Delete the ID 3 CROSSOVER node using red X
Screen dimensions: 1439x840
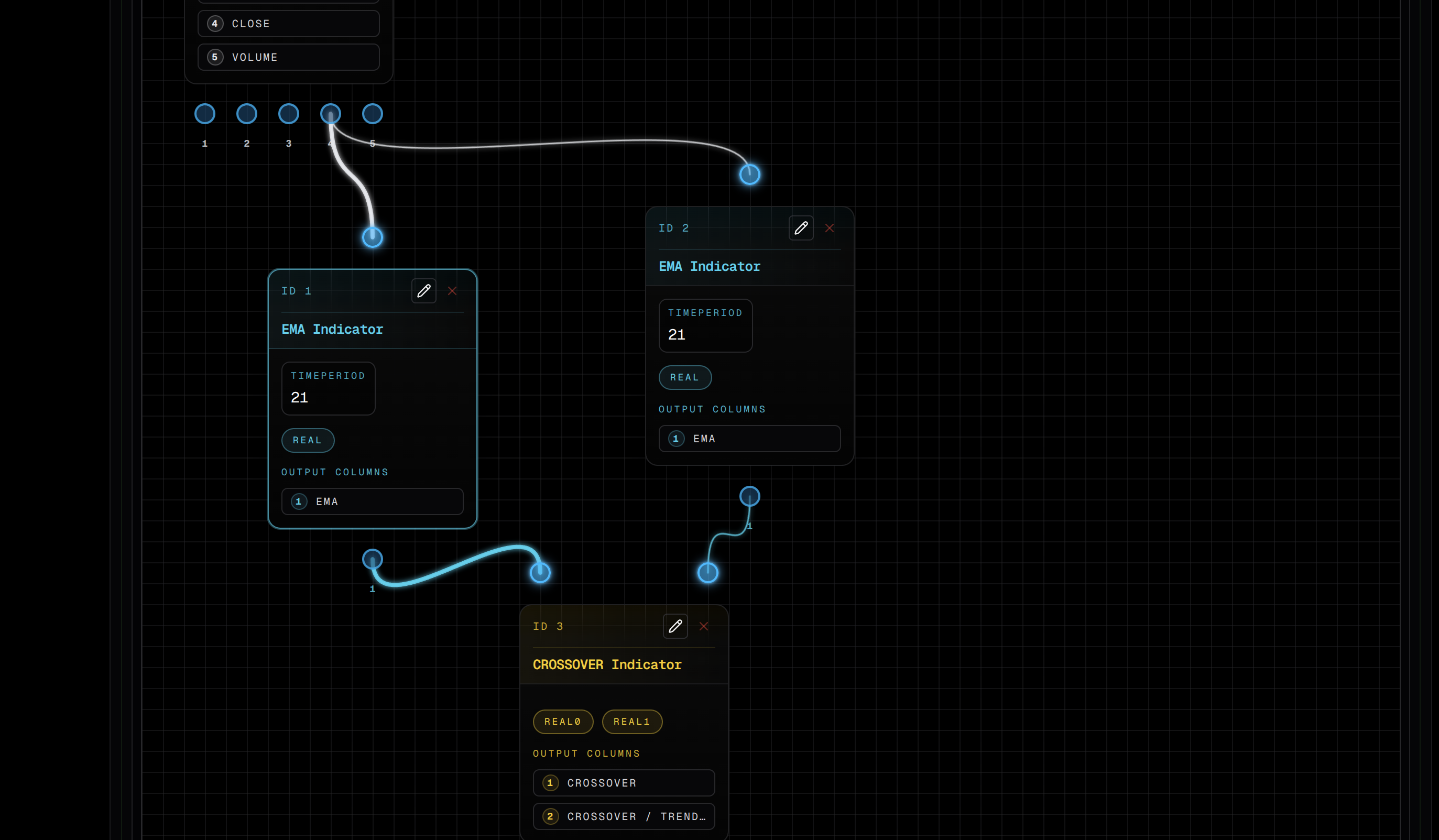(x=704, y=626)
